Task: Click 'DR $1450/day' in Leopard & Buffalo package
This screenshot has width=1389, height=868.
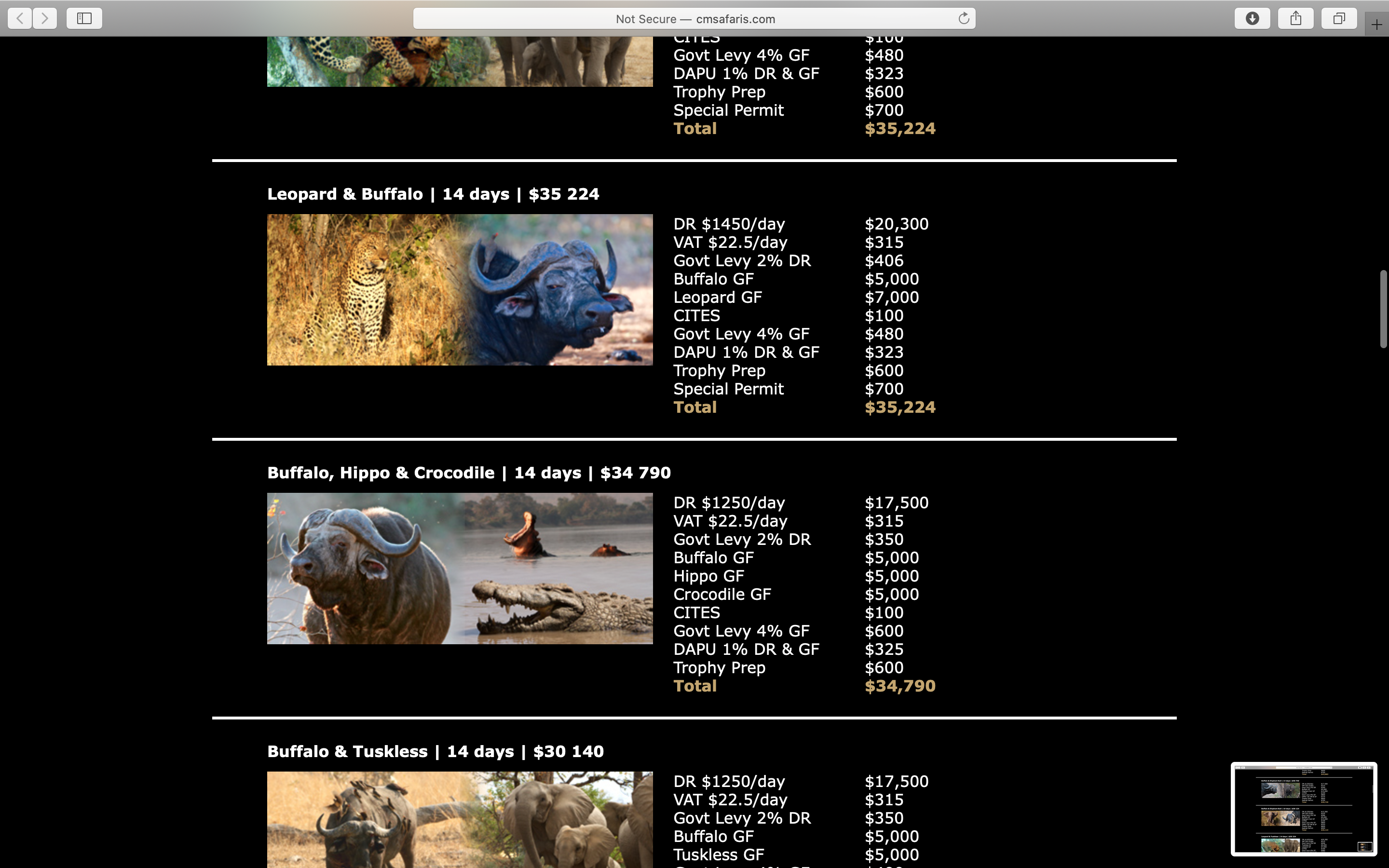Action: pos(729,224)
